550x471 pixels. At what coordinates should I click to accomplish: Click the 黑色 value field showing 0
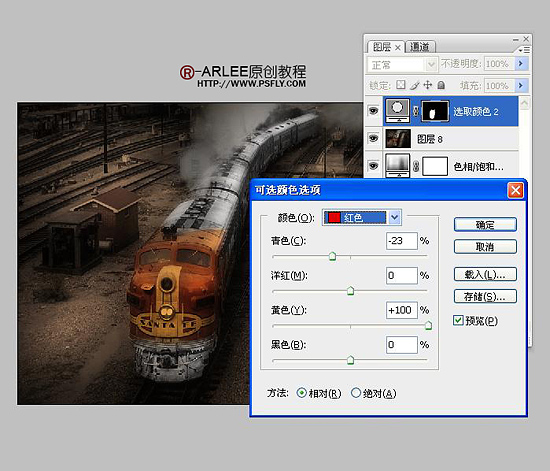402,345
